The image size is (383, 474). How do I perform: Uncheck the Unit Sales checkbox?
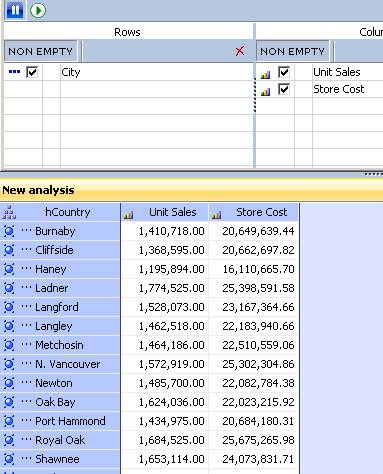tap(284, 72)
